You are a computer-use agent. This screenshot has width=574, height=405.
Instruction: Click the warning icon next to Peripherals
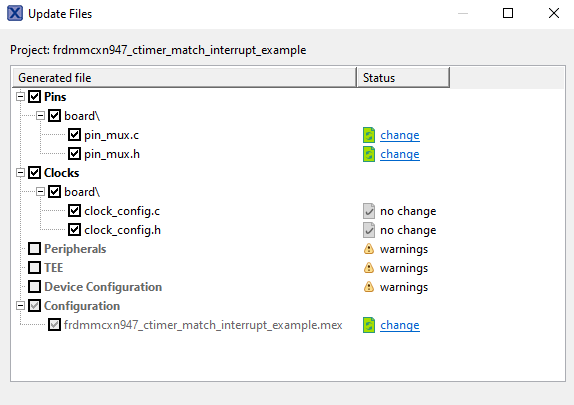point(369,249)
